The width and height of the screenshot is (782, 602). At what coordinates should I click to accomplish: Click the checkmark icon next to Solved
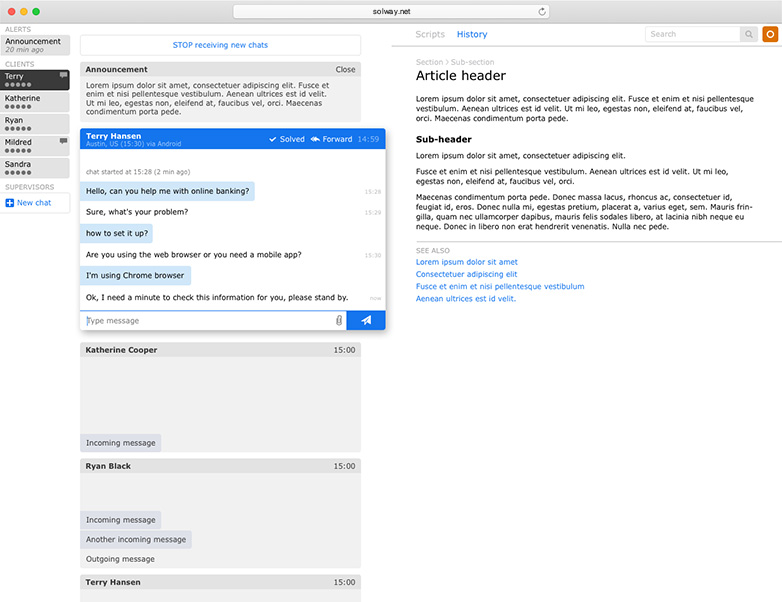pos(272,139)
